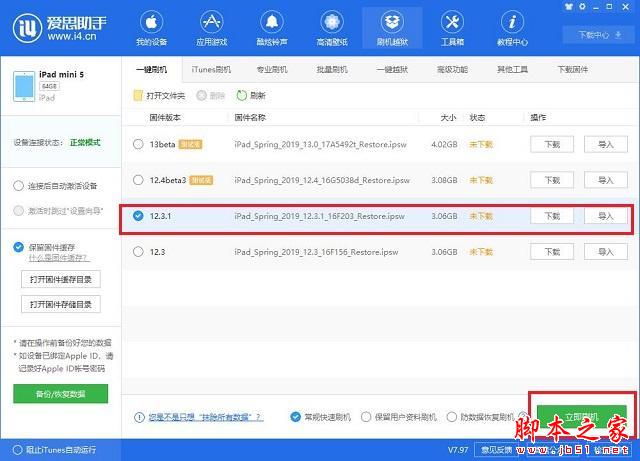This screenshot has height=461, width=640.
Task: Refresh list with 刷新 icon
Action: coord(242,96)
